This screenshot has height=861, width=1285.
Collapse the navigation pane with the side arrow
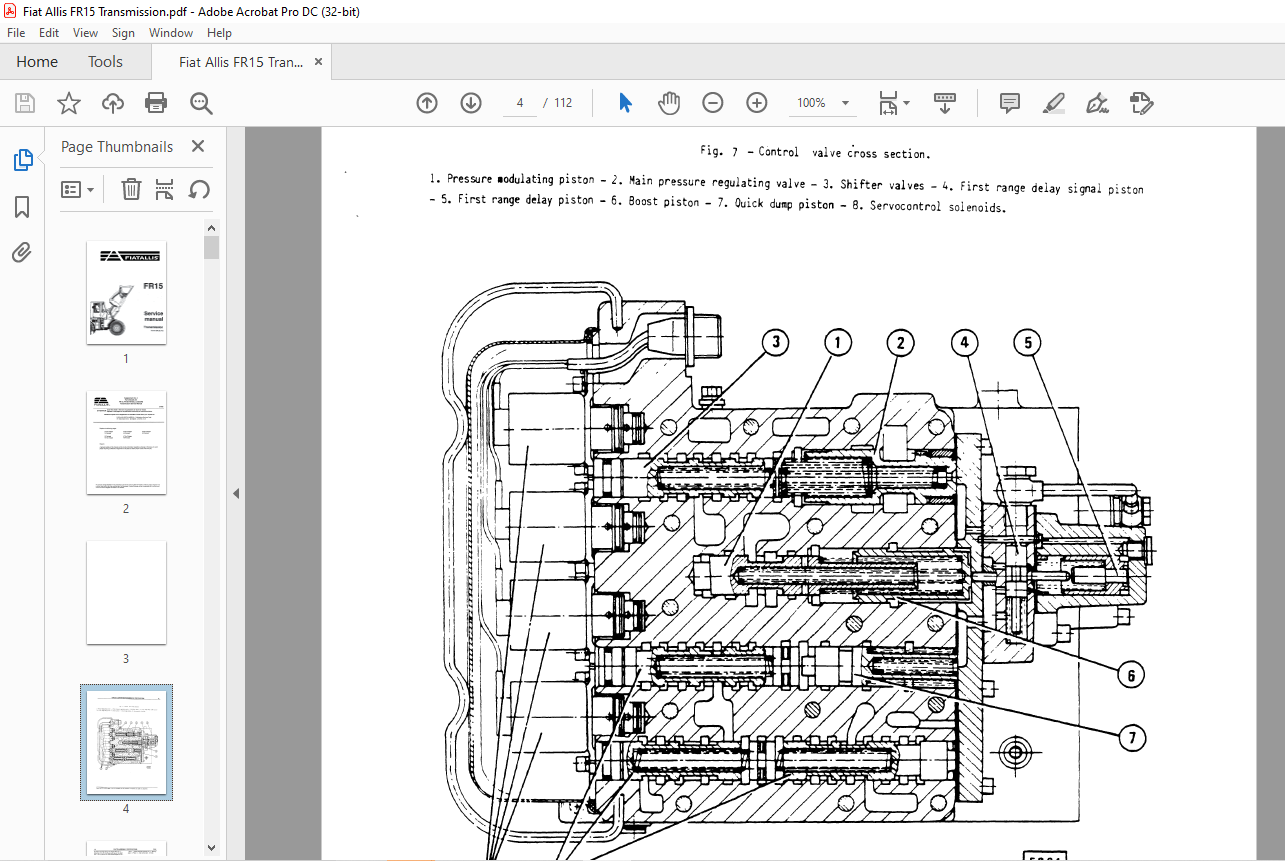tap(237, 493)
